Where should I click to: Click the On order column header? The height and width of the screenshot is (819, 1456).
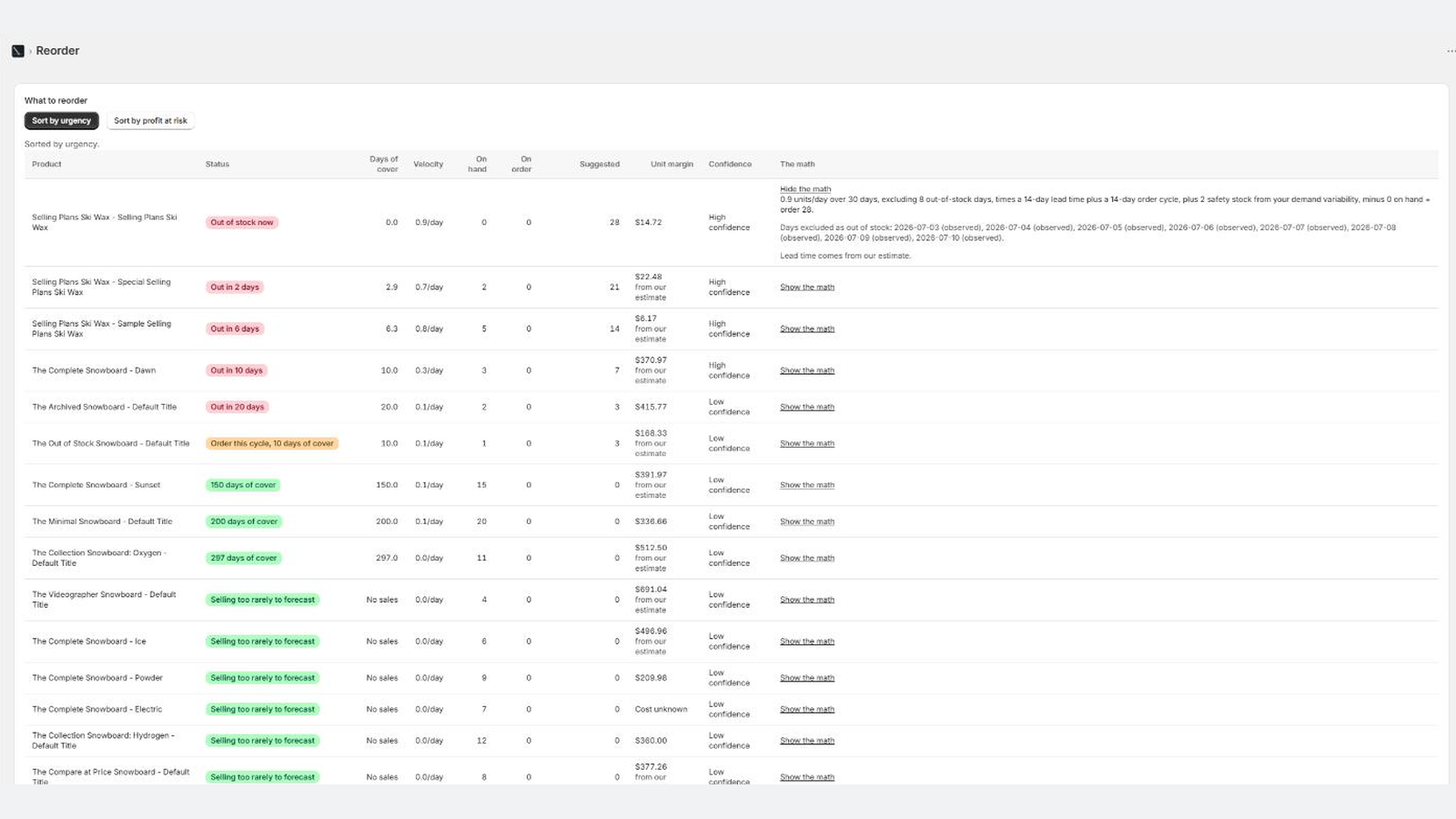[521, 165]
